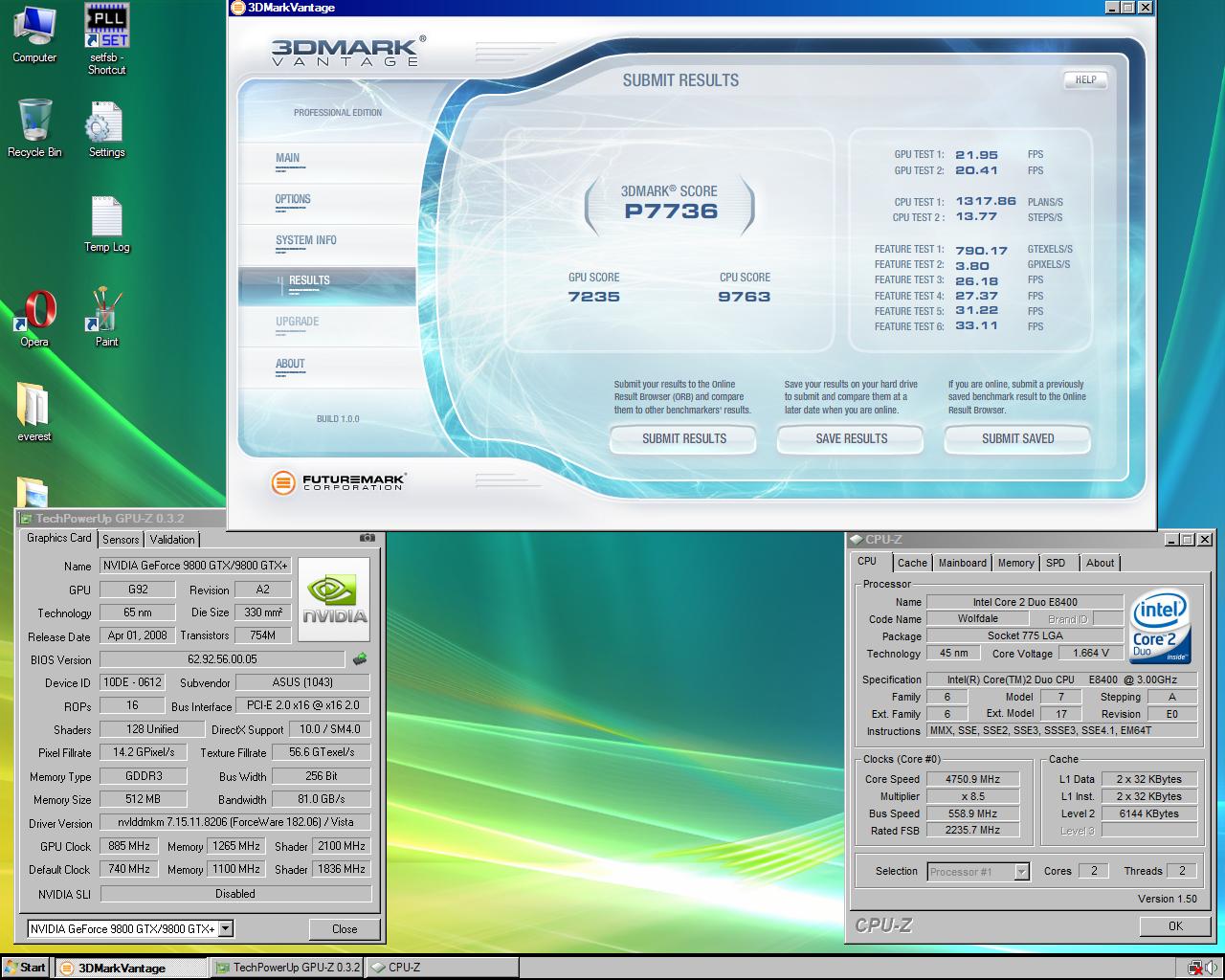Click the GPU Score value 7235
The width and height of the screenshot is (1225, 980).
593,297
